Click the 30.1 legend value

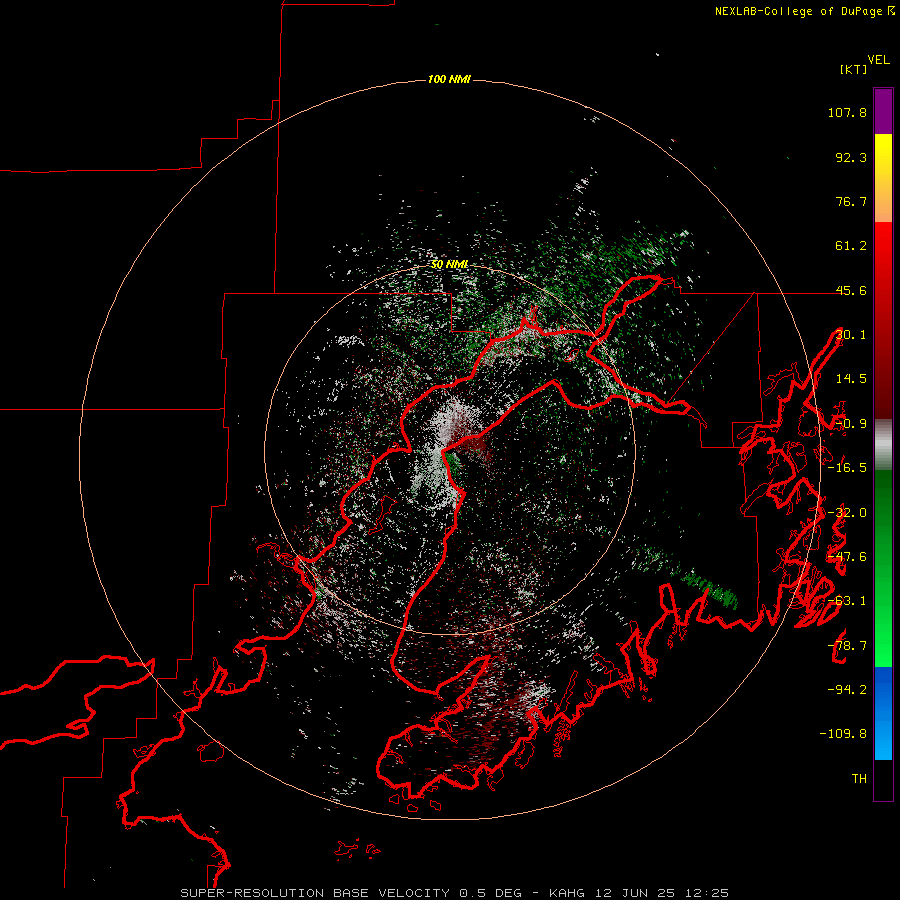pyautogui.click(x=851, y=335)
